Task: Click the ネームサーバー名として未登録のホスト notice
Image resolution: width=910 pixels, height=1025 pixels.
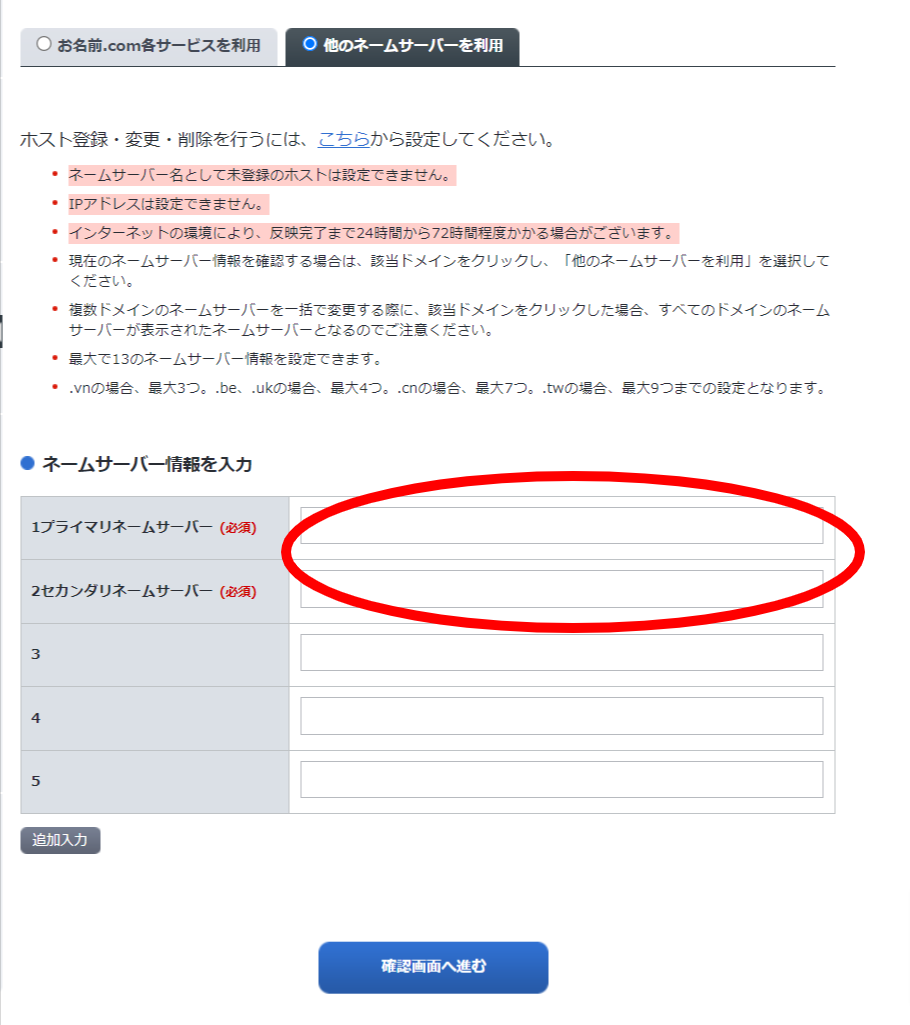Action: pos(262,175)
